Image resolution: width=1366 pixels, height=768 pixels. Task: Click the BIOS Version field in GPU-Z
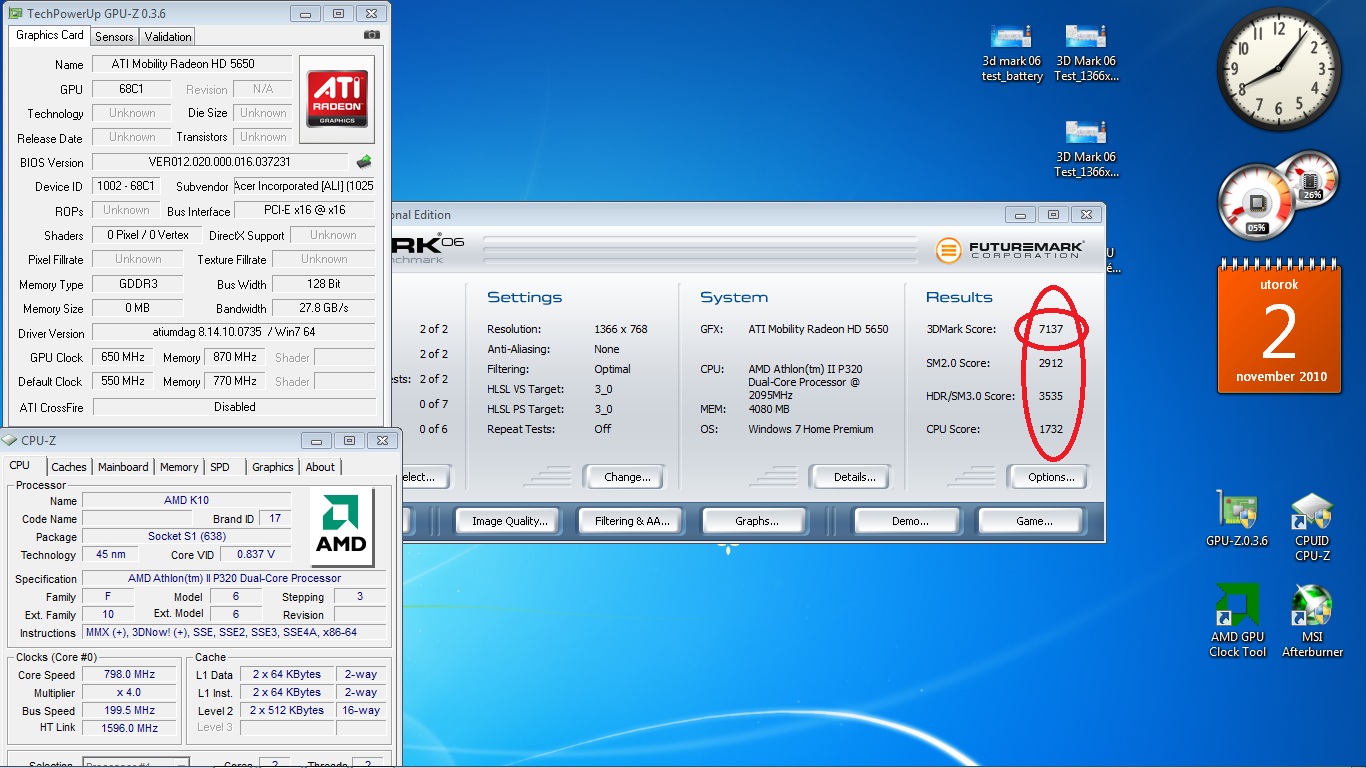[x=220, y=162]
